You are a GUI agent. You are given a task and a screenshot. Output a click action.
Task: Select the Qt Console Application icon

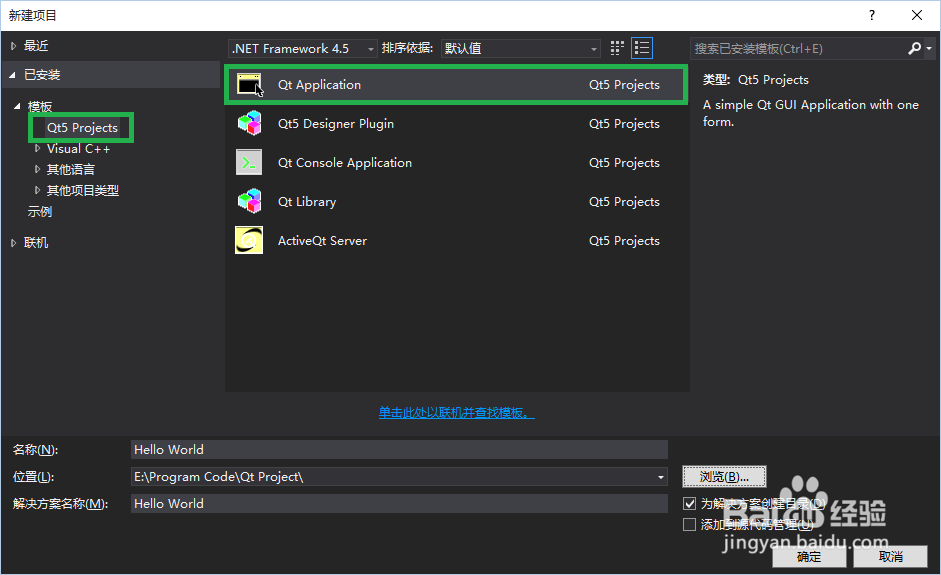[x=249, y=162]
